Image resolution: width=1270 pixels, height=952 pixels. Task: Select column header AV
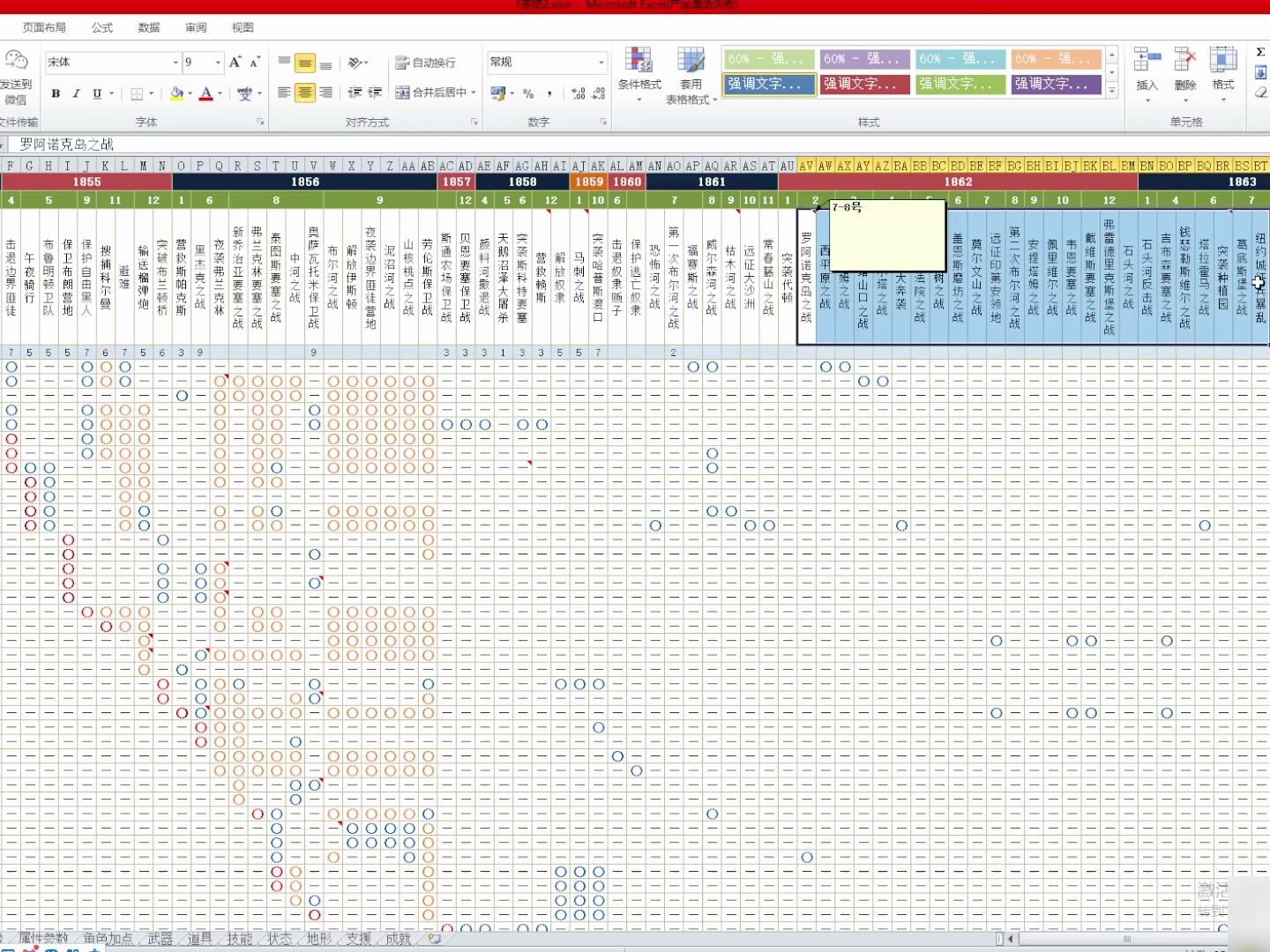tap(806, 166)
